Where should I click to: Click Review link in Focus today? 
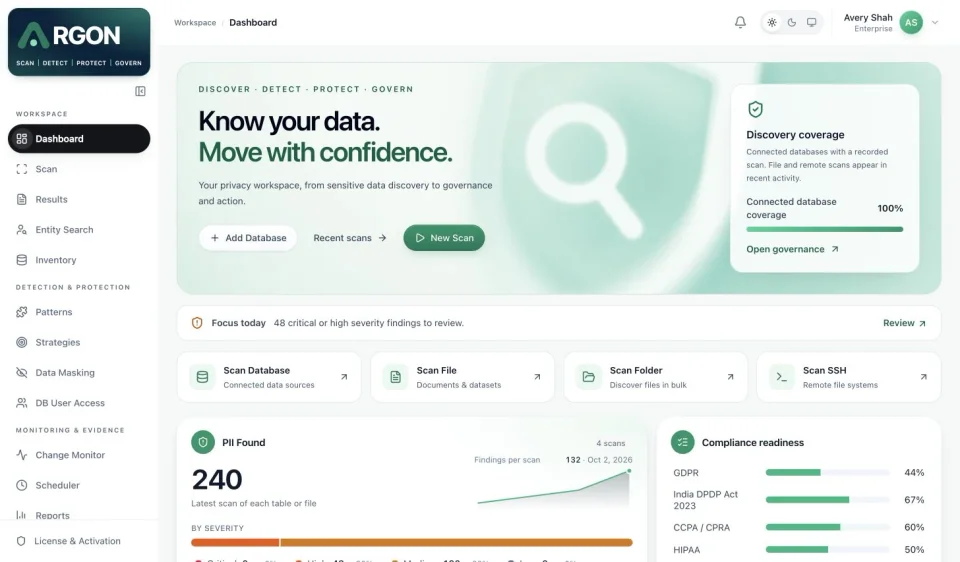904,323
